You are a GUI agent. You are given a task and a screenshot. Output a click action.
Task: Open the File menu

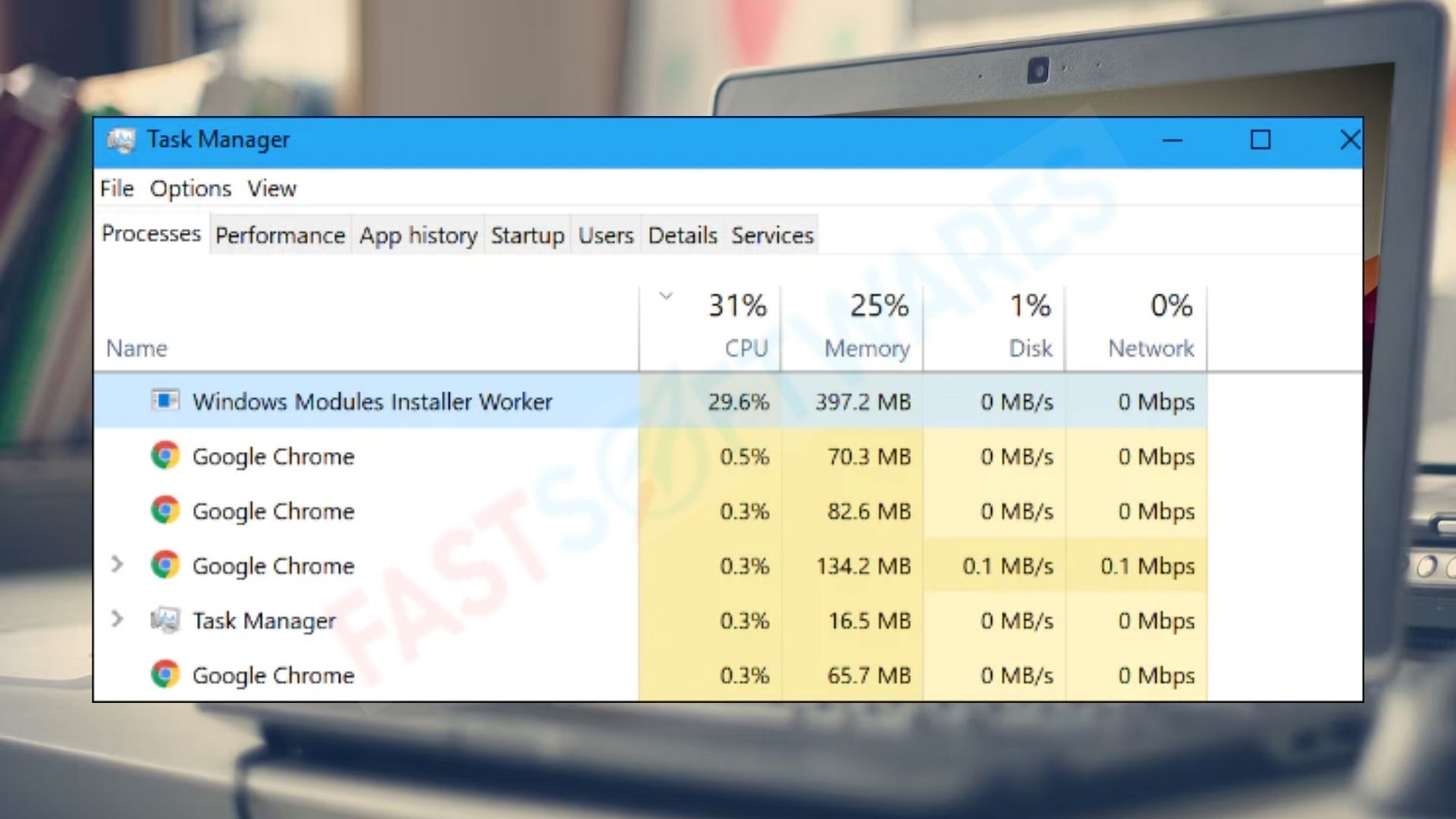point(117,189)
